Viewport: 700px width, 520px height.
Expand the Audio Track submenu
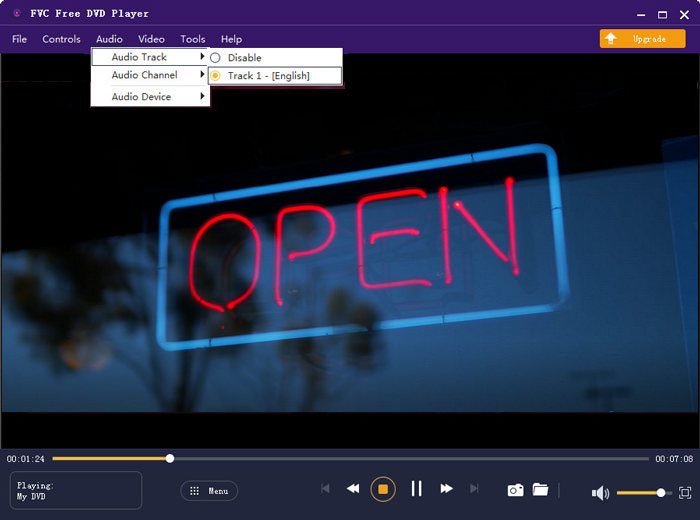[150, 57]
